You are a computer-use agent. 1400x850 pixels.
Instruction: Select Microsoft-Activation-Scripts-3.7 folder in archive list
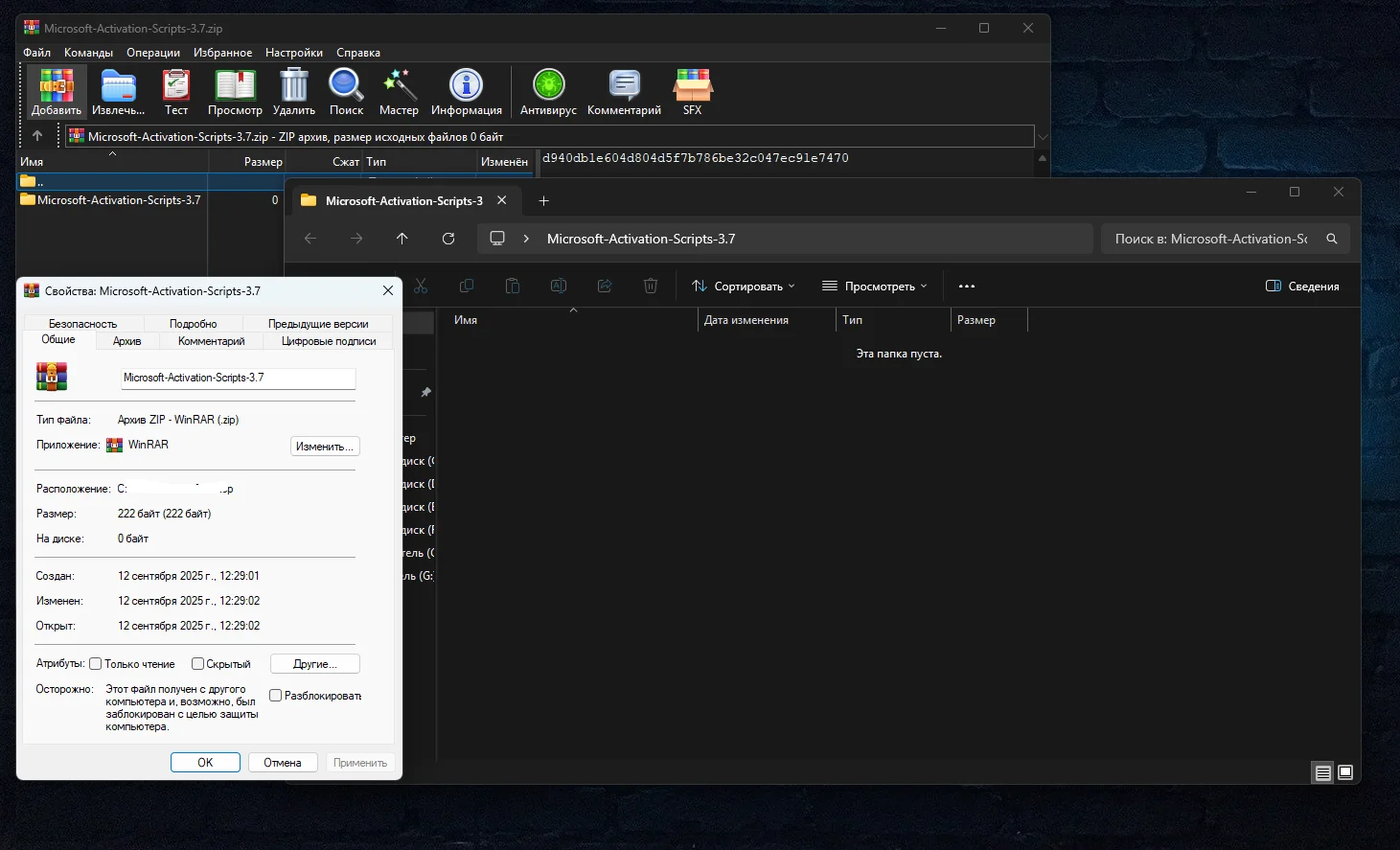[x=119, y=200]
